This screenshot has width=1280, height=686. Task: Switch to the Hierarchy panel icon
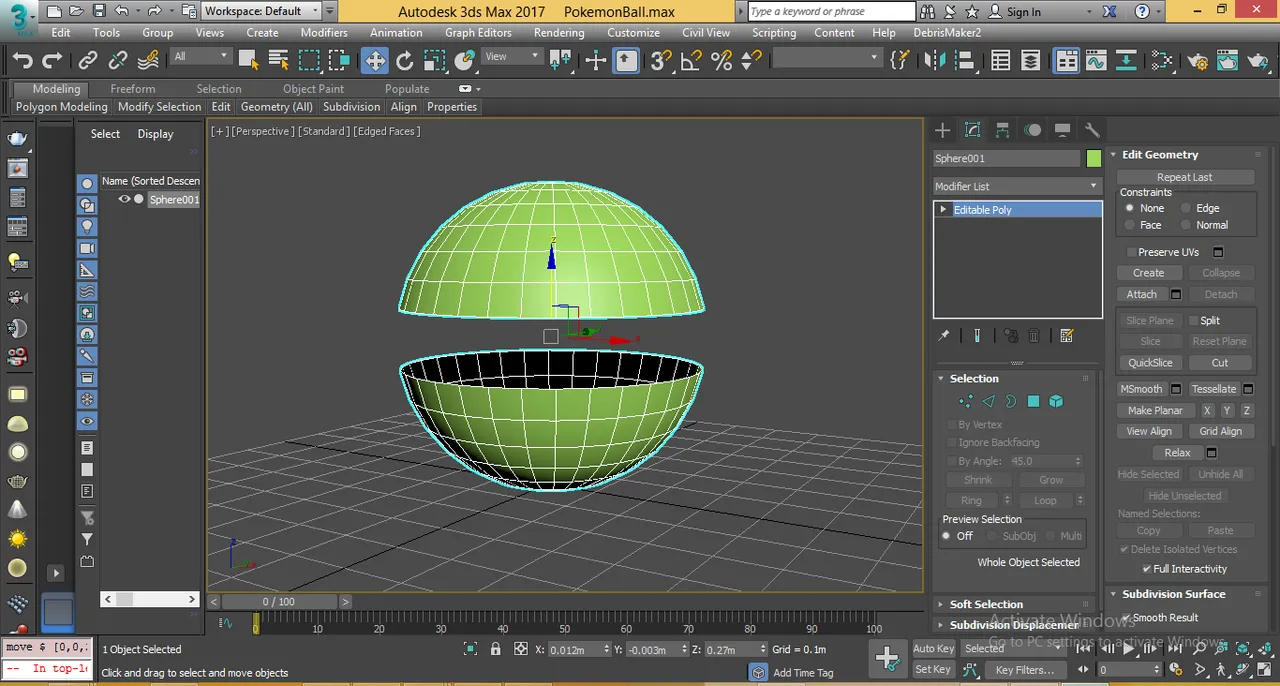click(x=1002, y=130)
